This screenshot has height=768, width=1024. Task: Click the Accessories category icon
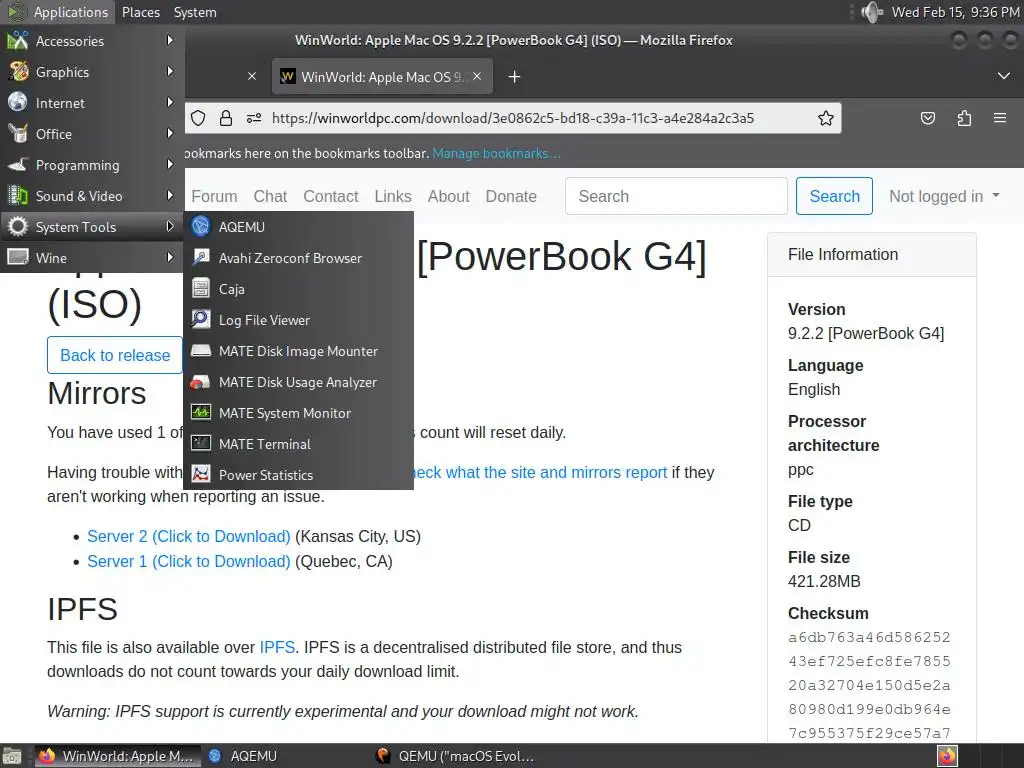point(18,40)
